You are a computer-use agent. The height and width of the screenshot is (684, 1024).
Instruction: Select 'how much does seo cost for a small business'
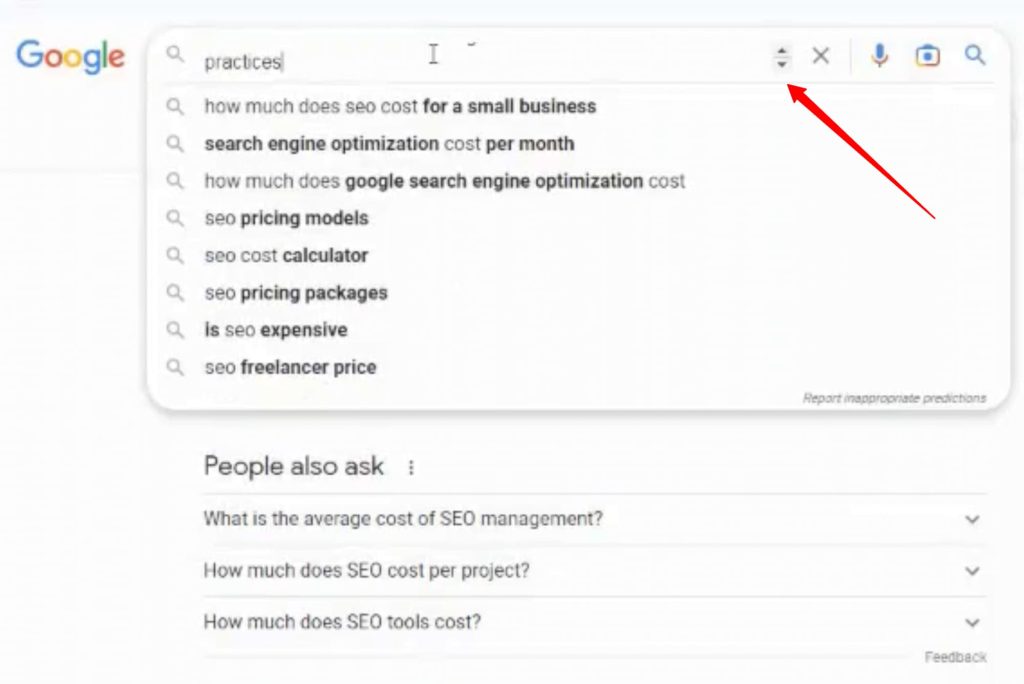[399, 106]
